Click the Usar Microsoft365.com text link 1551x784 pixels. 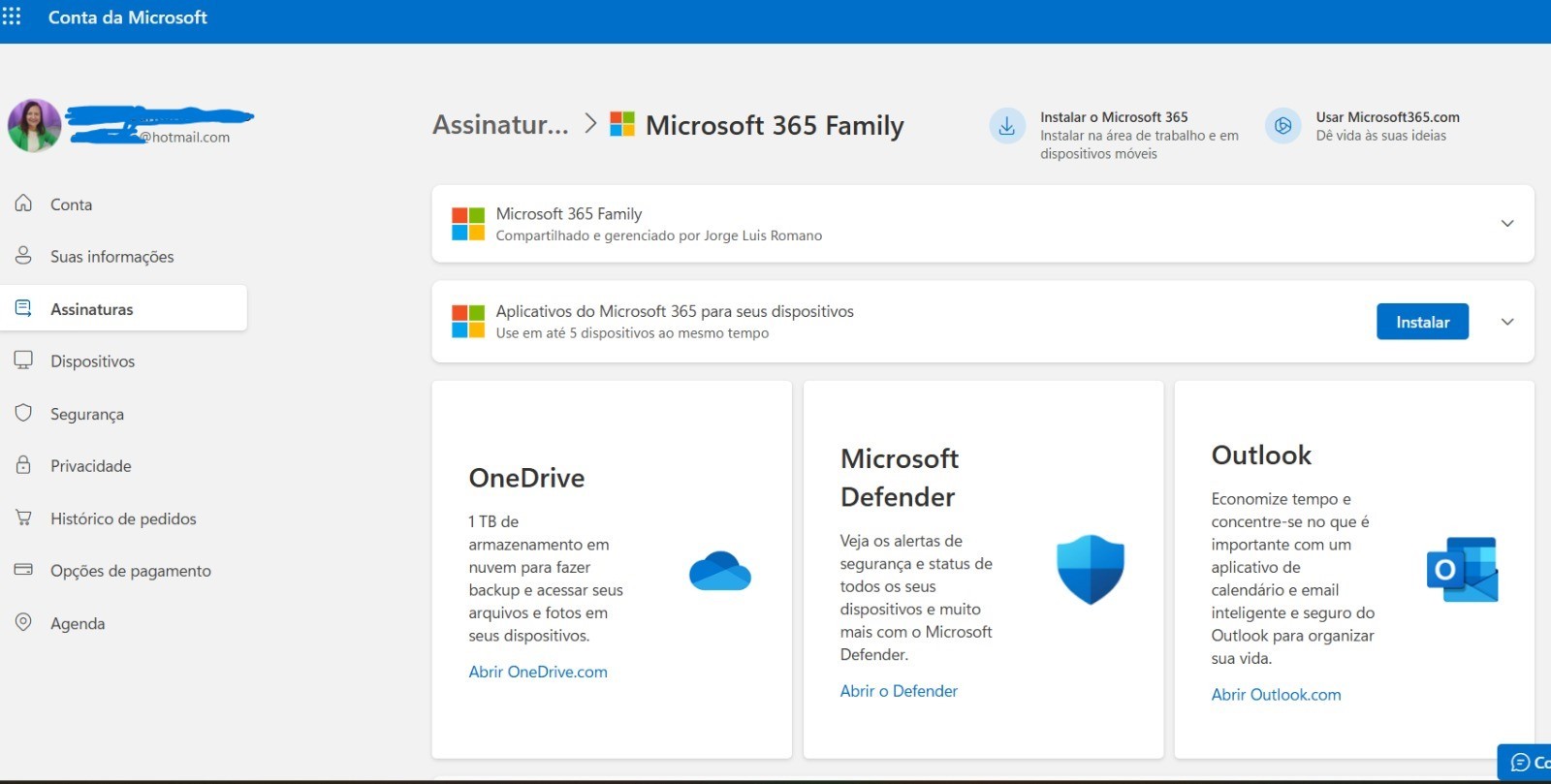[1387, 117]
